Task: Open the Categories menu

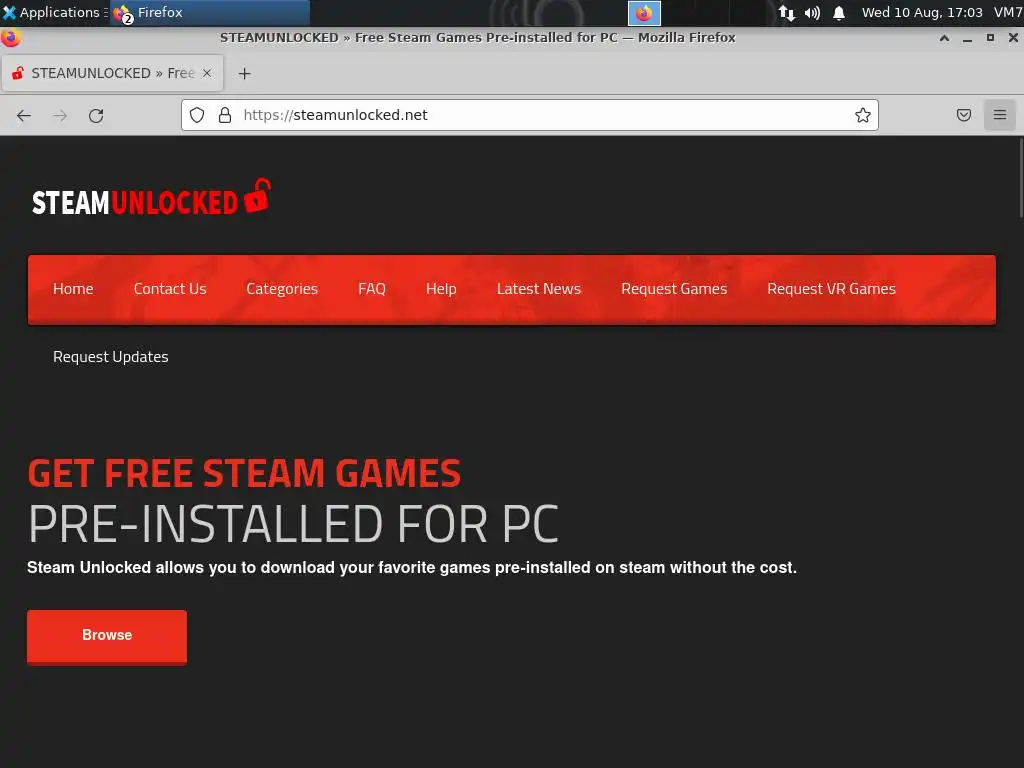Action: click(x=282, y=289)
